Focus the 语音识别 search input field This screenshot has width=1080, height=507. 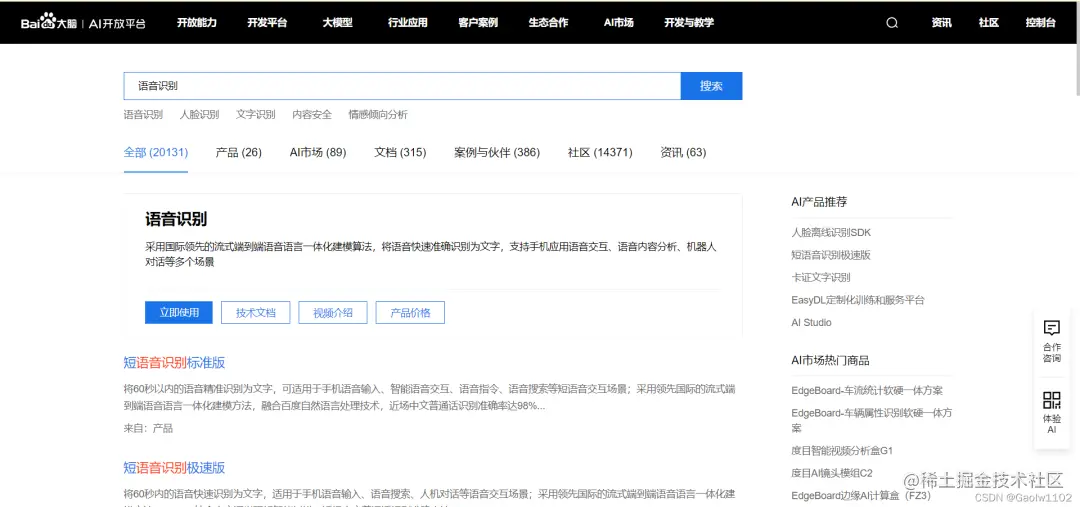[402, 86]
